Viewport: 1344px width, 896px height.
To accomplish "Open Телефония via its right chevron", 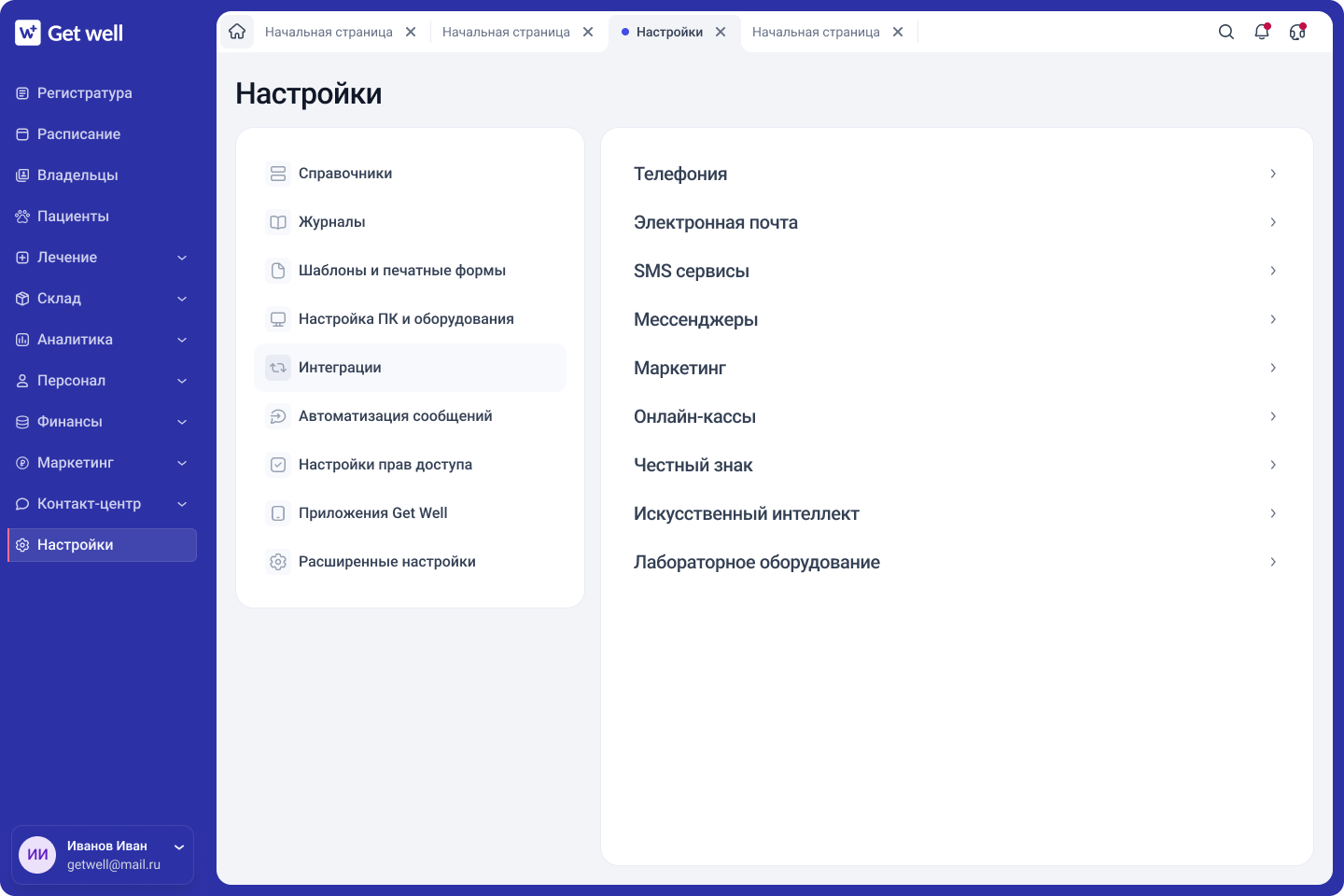I will [x=1273, y=174].
